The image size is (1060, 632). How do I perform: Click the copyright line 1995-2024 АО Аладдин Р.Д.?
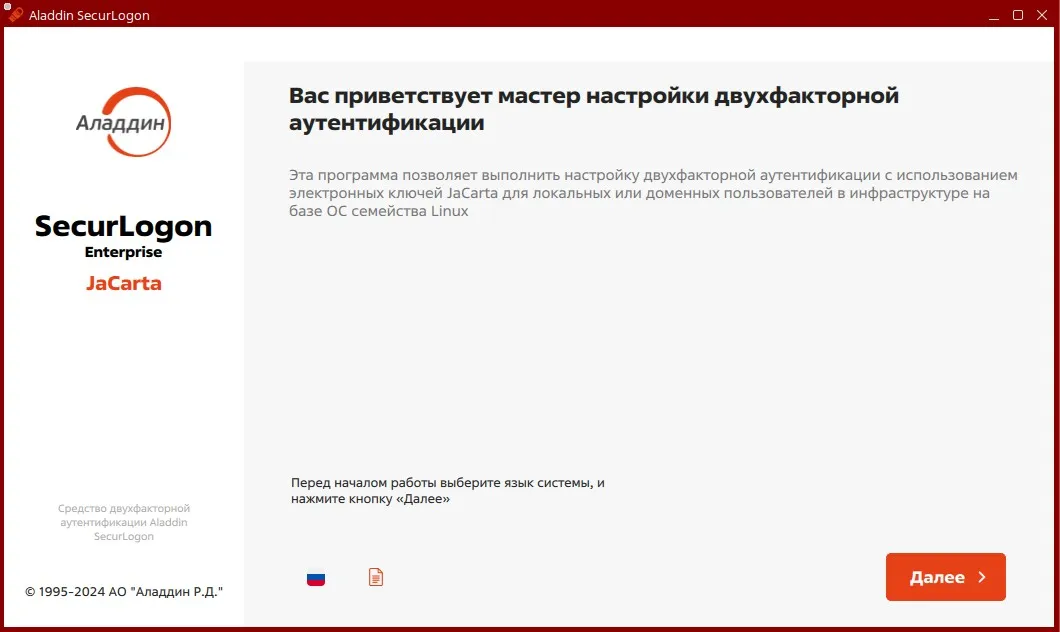click(124, 591)
